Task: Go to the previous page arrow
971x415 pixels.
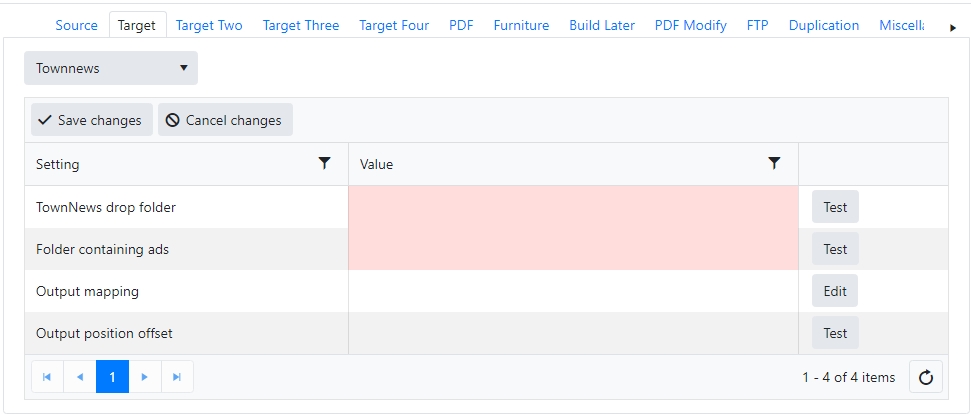Action: [x=80, y=377]
